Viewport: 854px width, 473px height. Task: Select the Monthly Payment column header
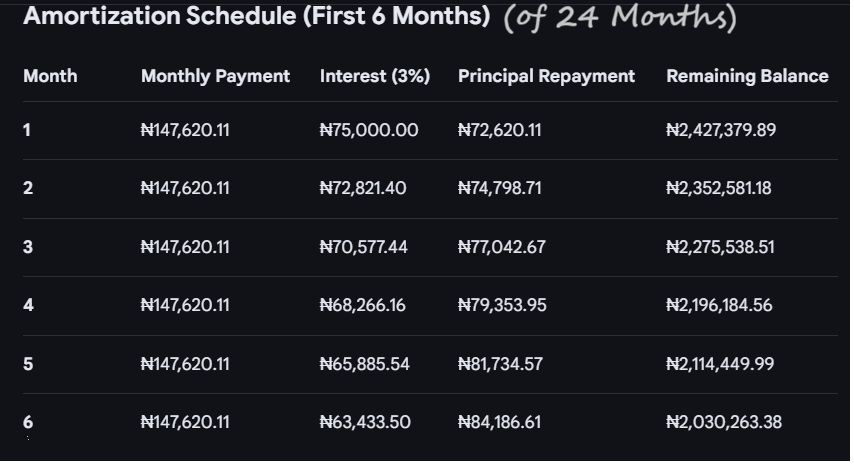point(215,76)
